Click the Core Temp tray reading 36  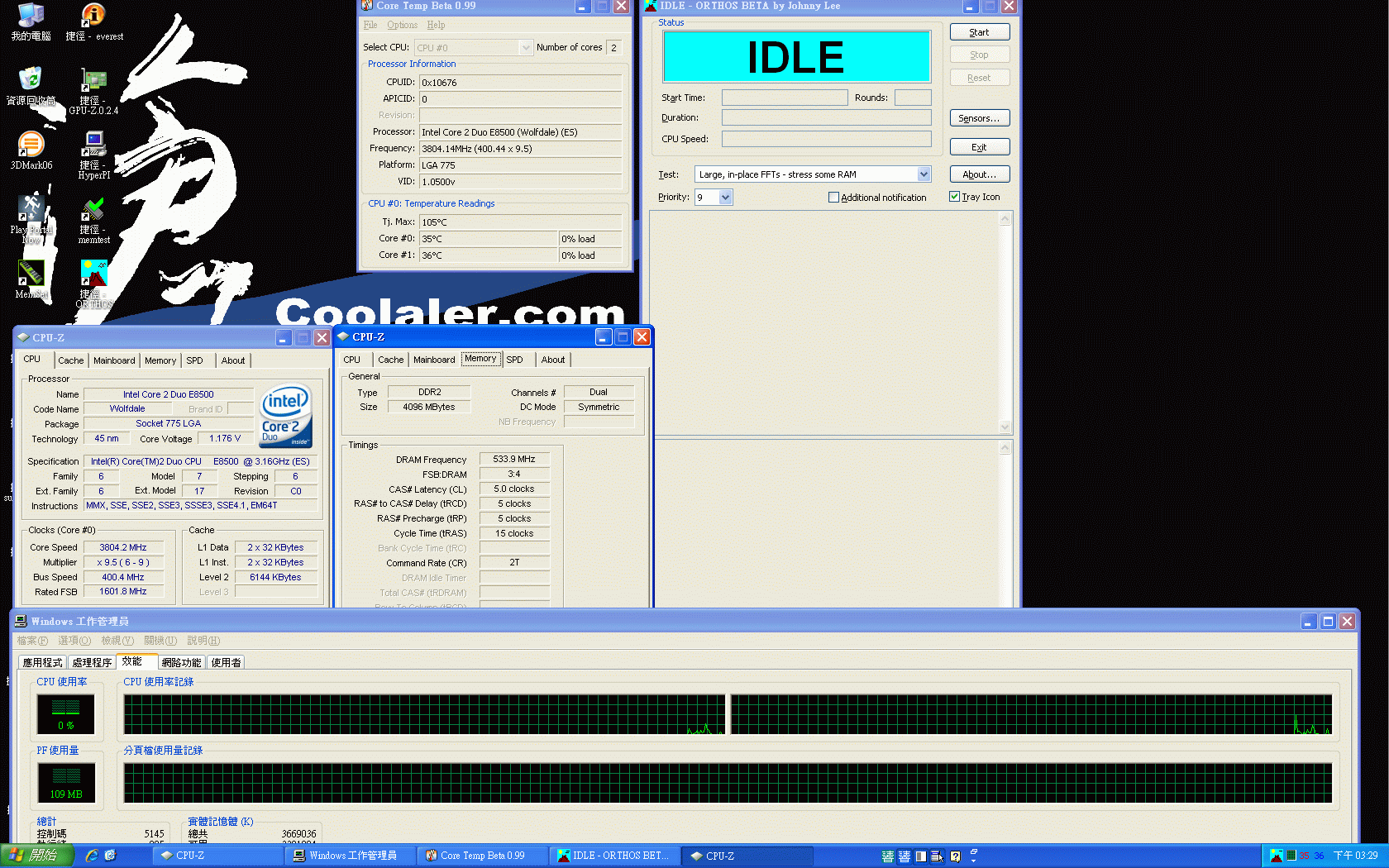coord(1319,856)
